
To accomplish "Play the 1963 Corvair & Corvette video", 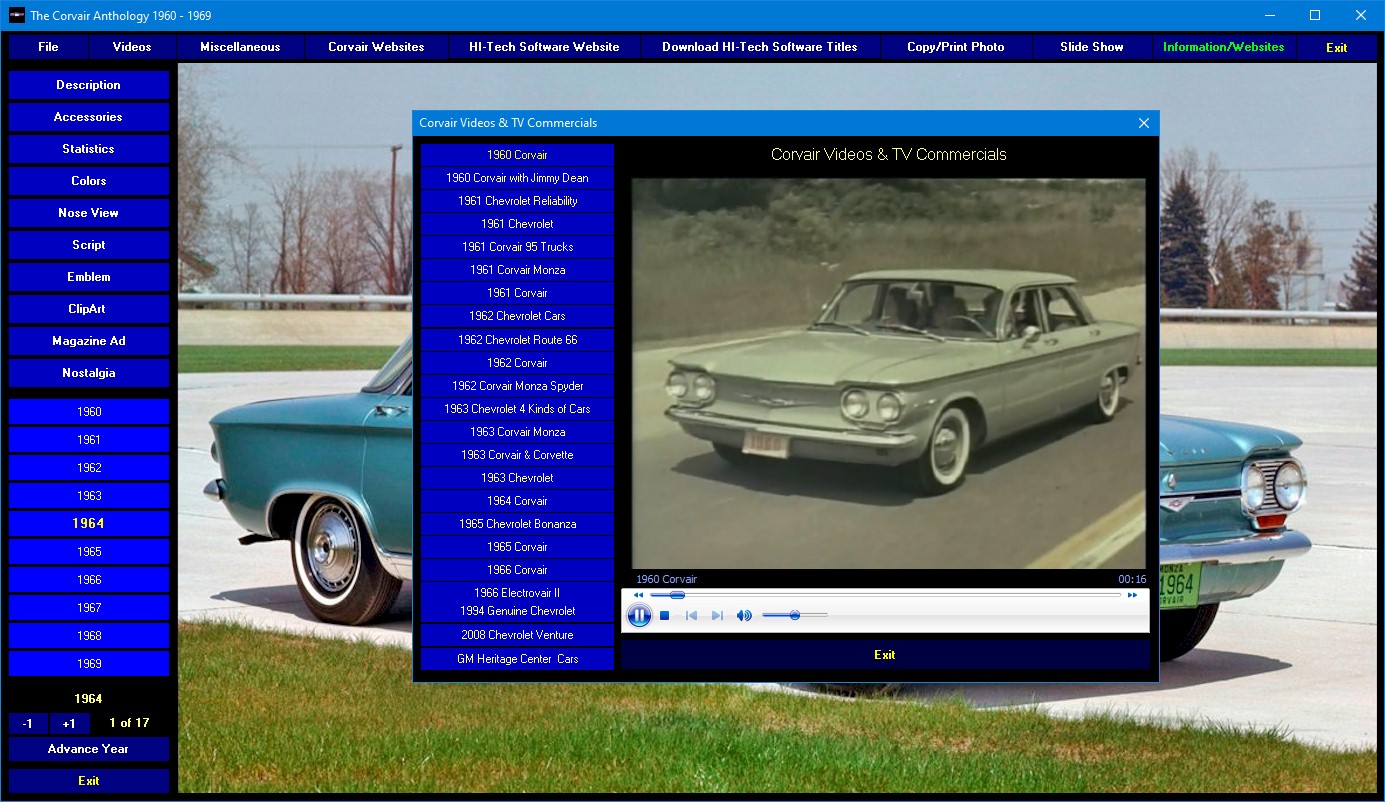I will pyautogui.click(x=517, y=455).
